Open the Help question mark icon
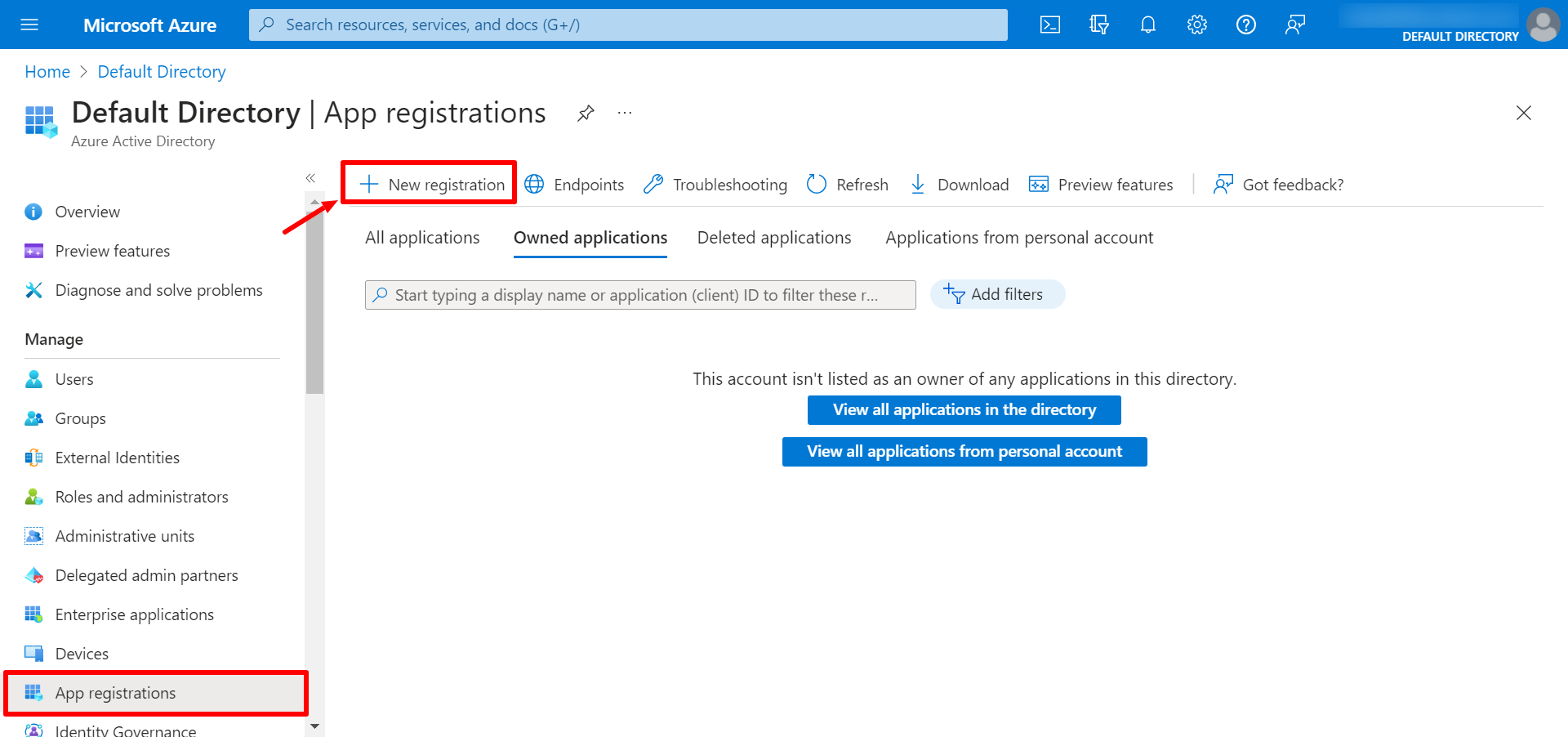This screenshot has width=1568, height=737. [1246, 25]
